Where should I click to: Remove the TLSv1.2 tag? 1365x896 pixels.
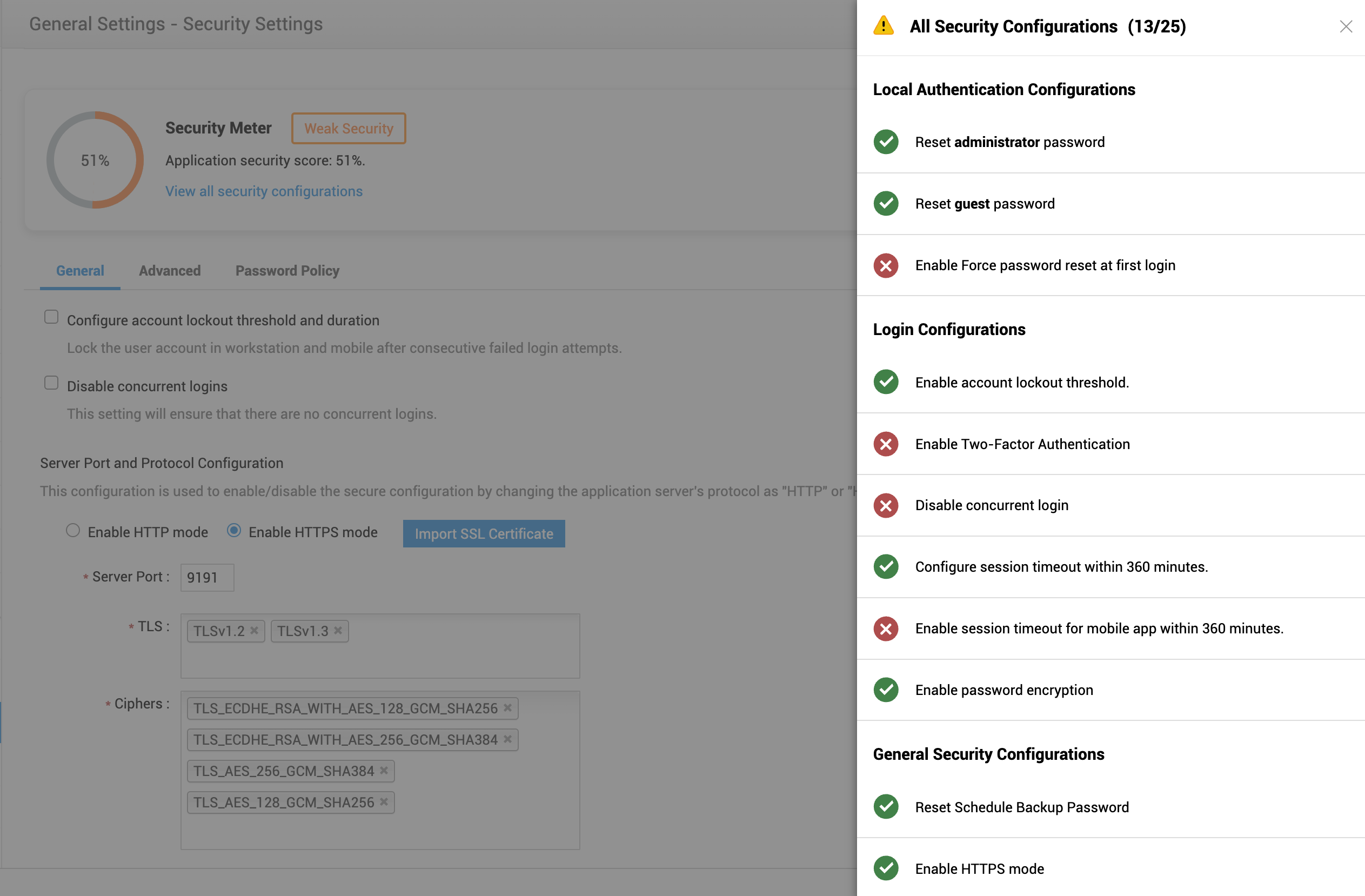tap(254, 631)
